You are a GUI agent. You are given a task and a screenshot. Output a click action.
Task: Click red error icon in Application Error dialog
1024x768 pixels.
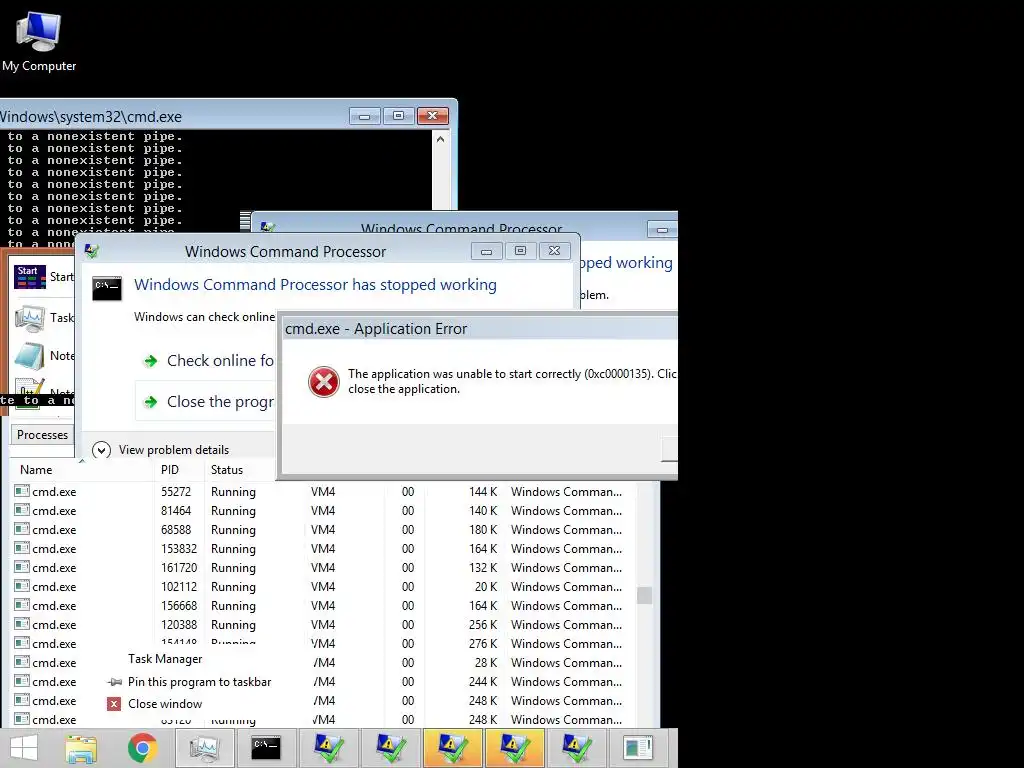click(324, 382)
